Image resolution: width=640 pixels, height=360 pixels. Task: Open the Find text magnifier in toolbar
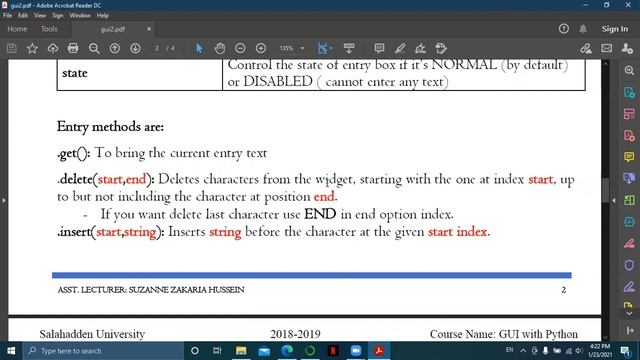coord(94,48)
